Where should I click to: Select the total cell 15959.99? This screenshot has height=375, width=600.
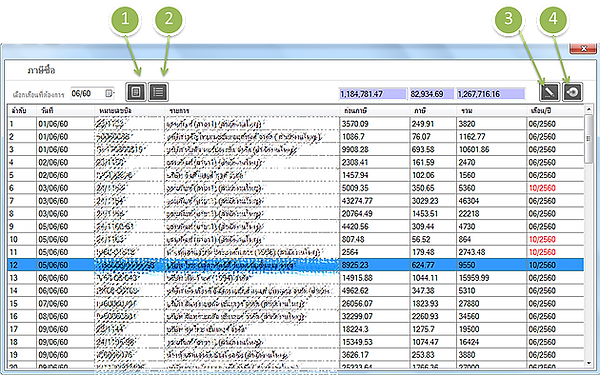tap(491, 278)
